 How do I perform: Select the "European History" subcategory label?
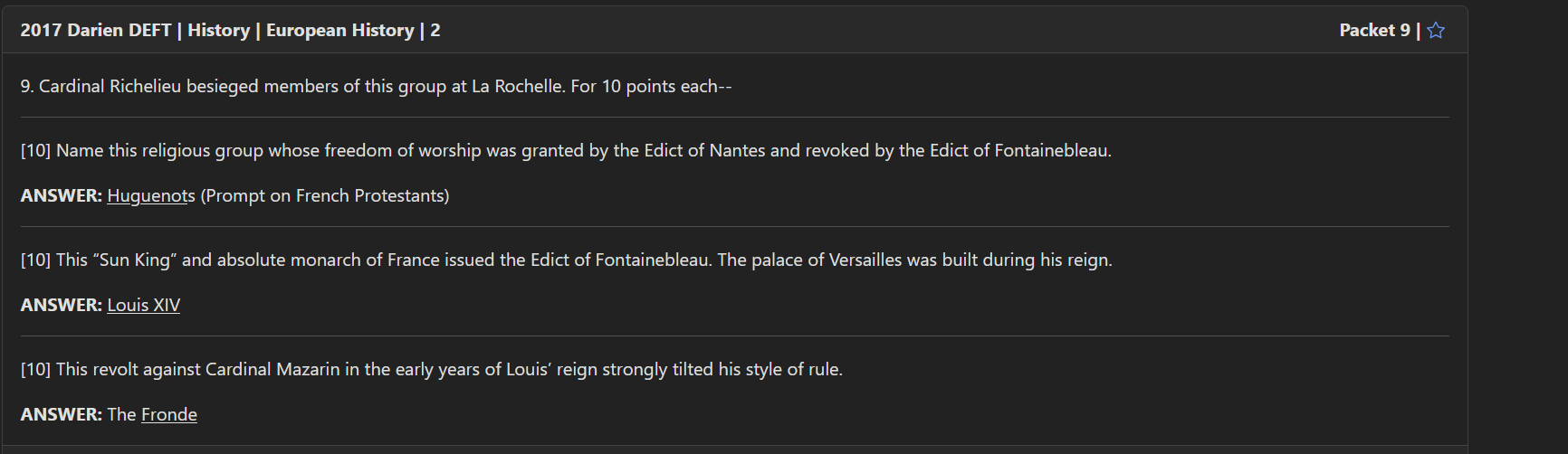(x=339, y=31)
